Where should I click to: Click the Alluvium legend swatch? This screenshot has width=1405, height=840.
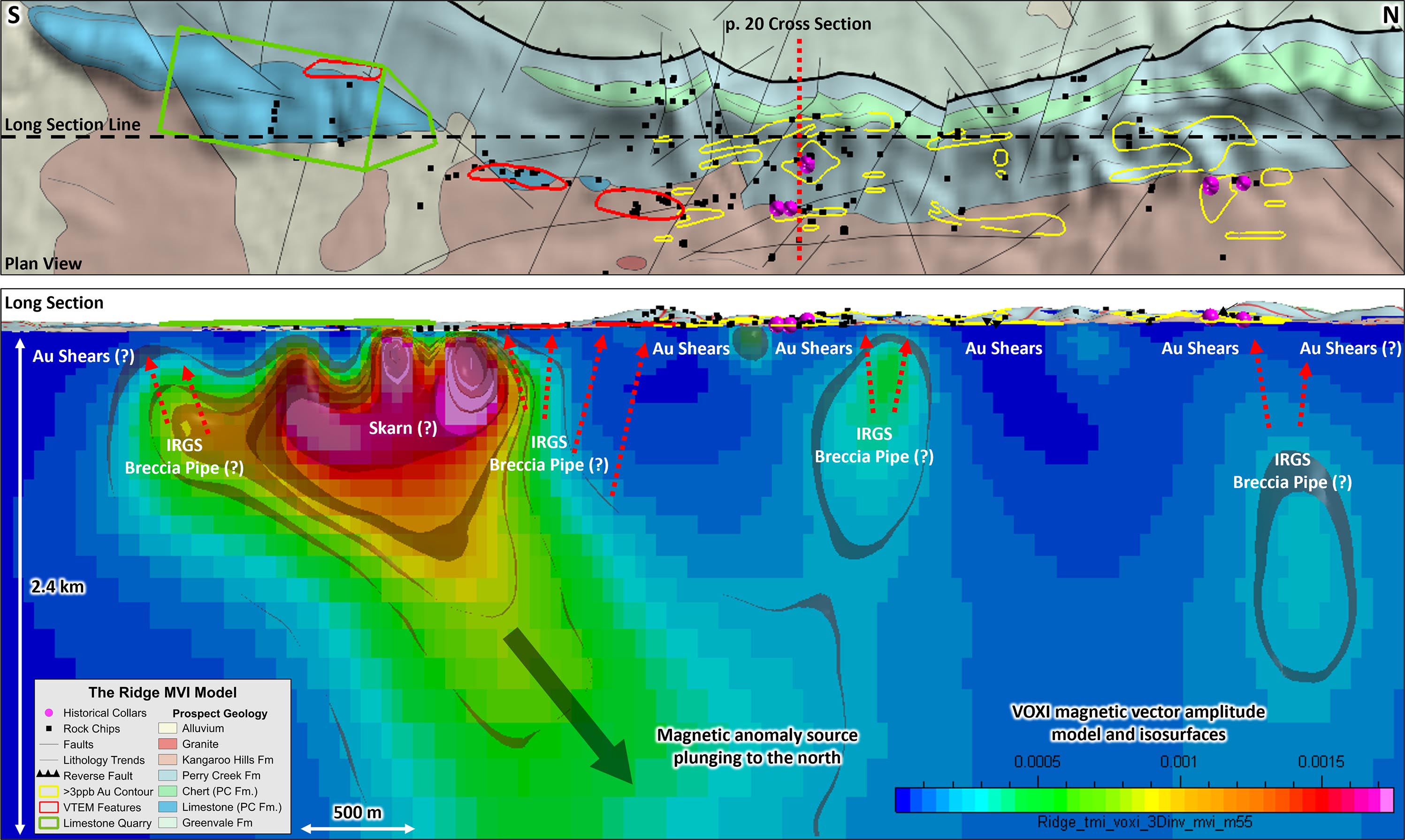coord(168,728)
